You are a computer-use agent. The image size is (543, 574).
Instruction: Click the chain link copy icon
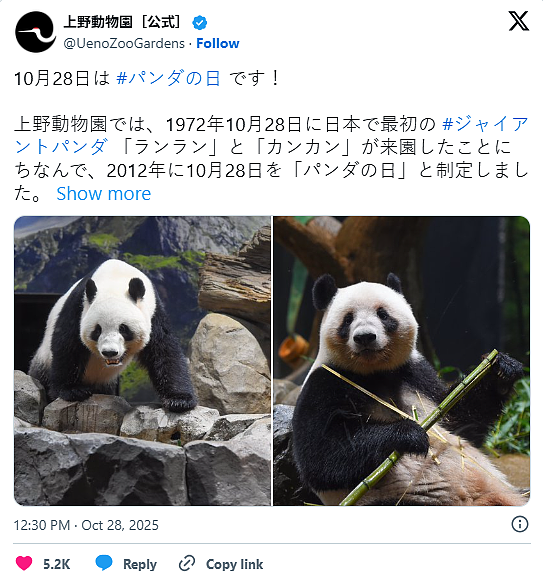point(187,563)
